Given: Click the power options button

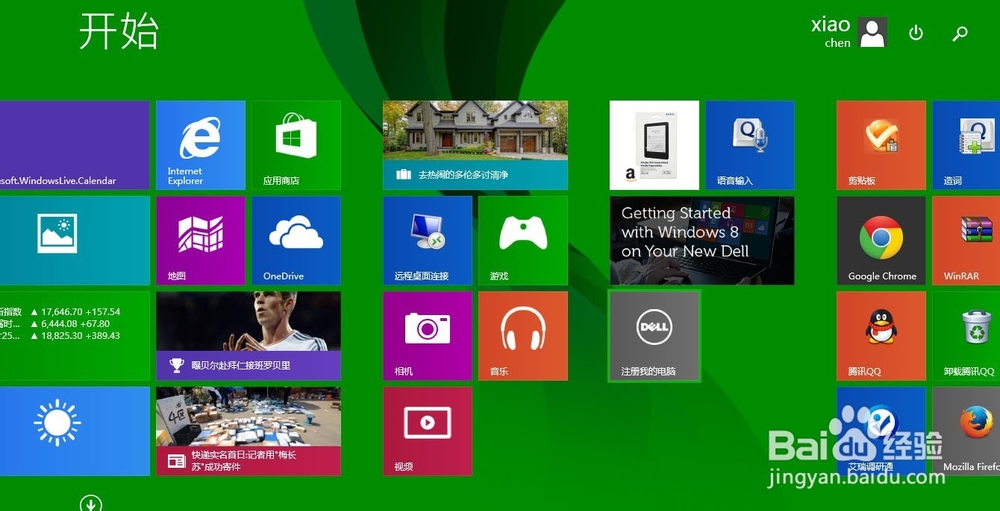Looking at the screenshot, I should pos(916,33).
